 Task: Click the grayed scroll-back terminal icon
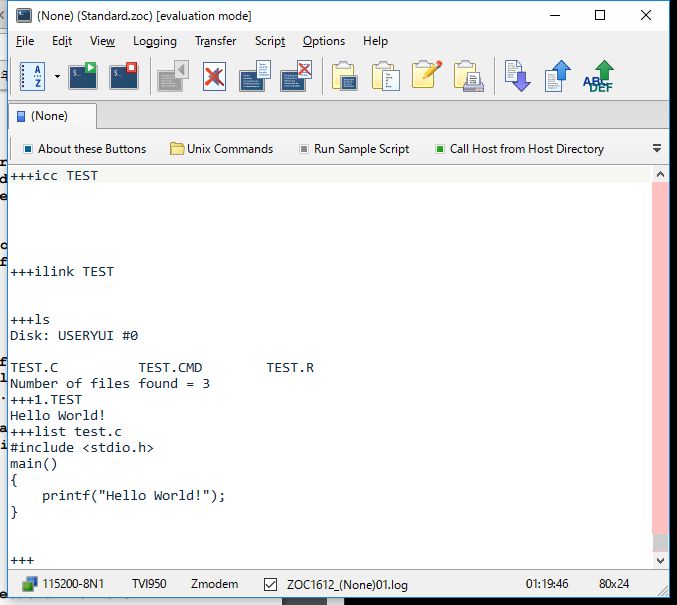click(173, 76)
